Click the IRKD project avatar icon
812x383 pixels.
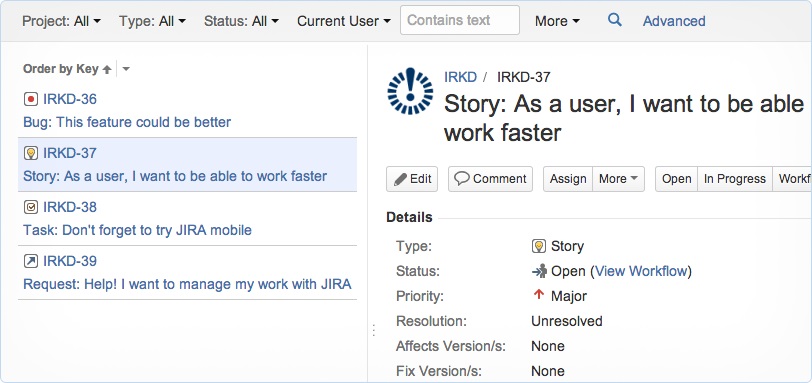point(410,91)
